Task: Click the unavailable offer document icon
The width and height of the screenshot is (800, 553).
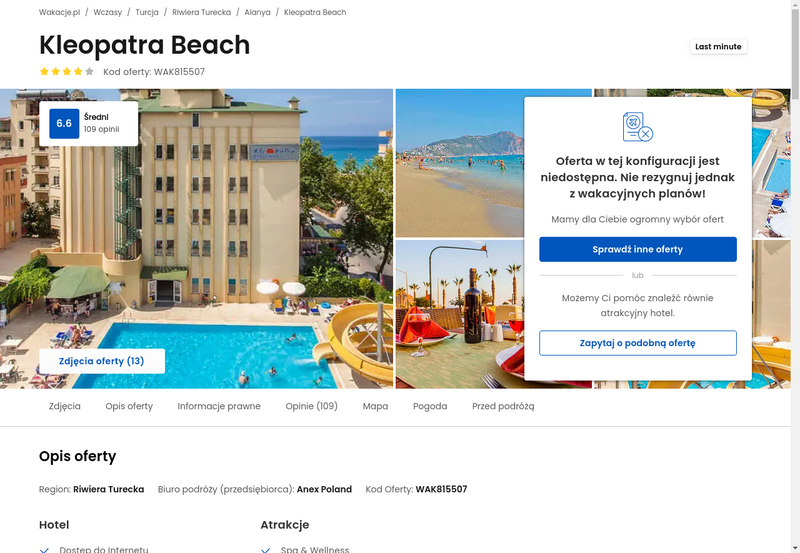Action: coord(638,127)
